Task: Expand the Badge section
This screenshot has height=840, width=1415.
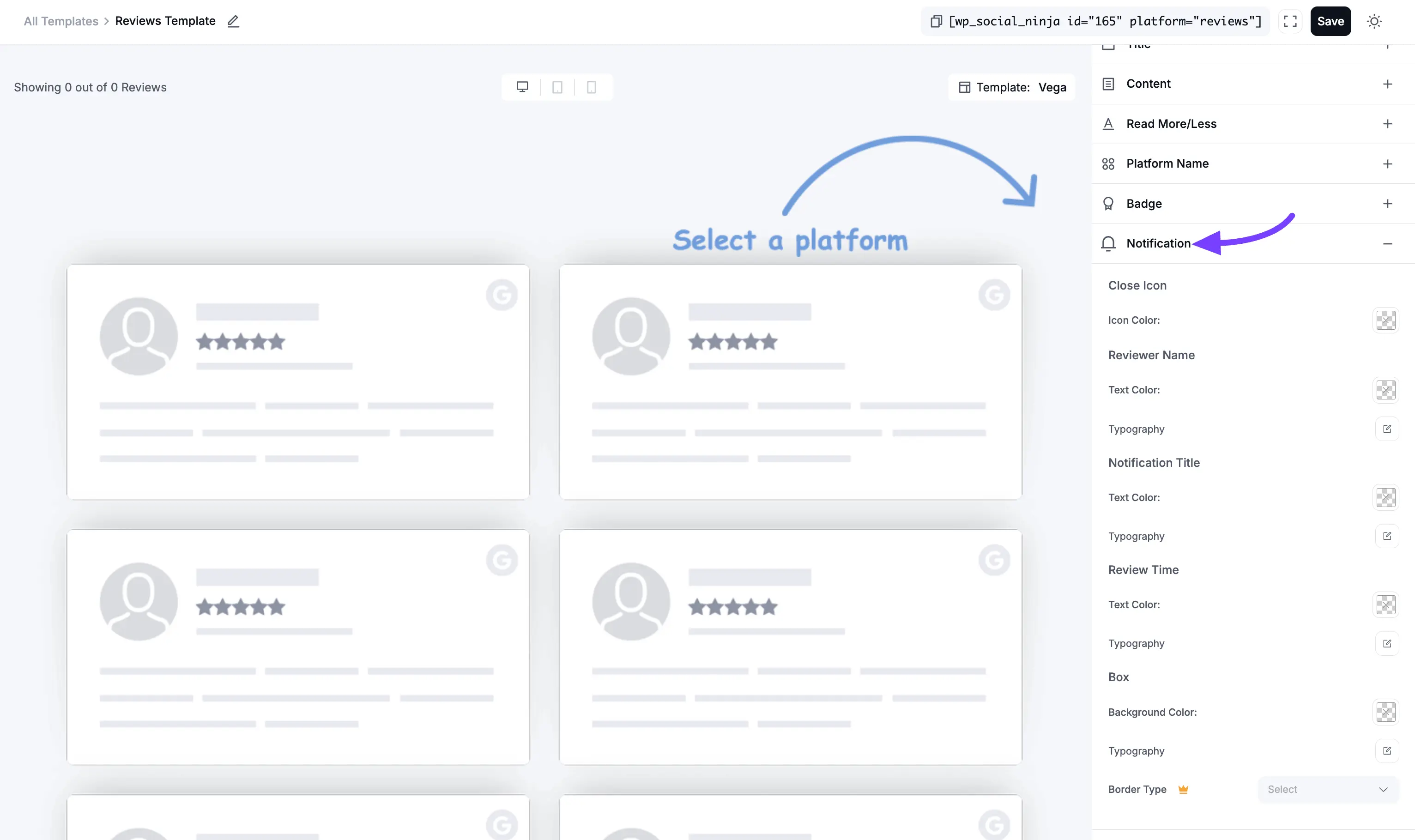Action: (x=1388, y=204)
